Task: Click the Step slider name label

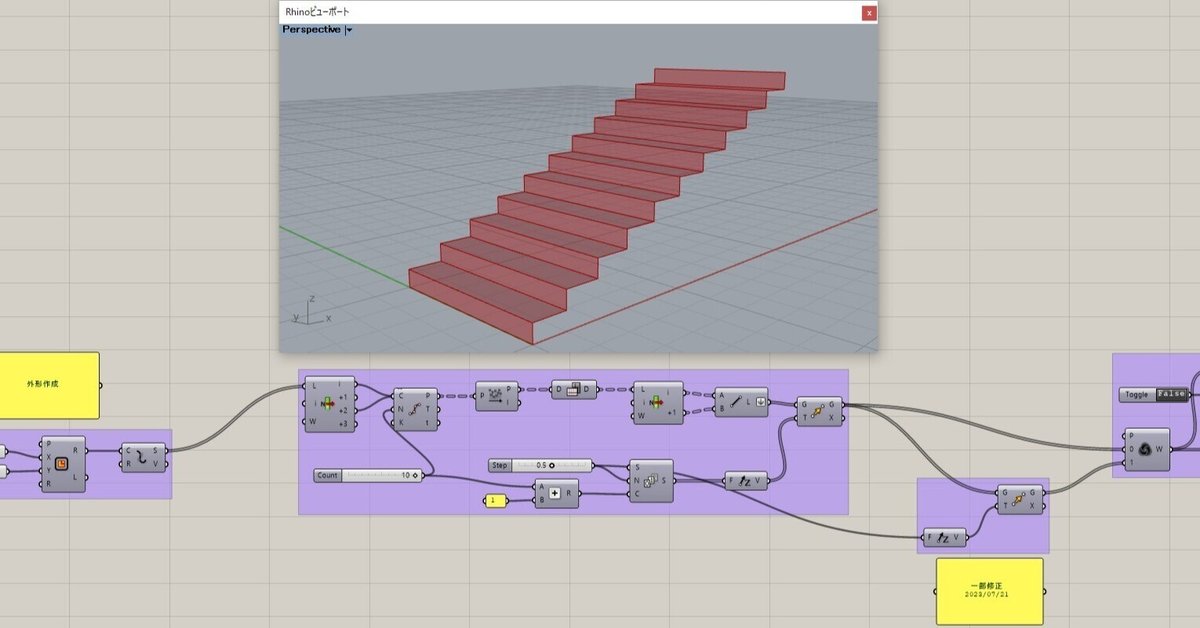Action: [501, 465]
